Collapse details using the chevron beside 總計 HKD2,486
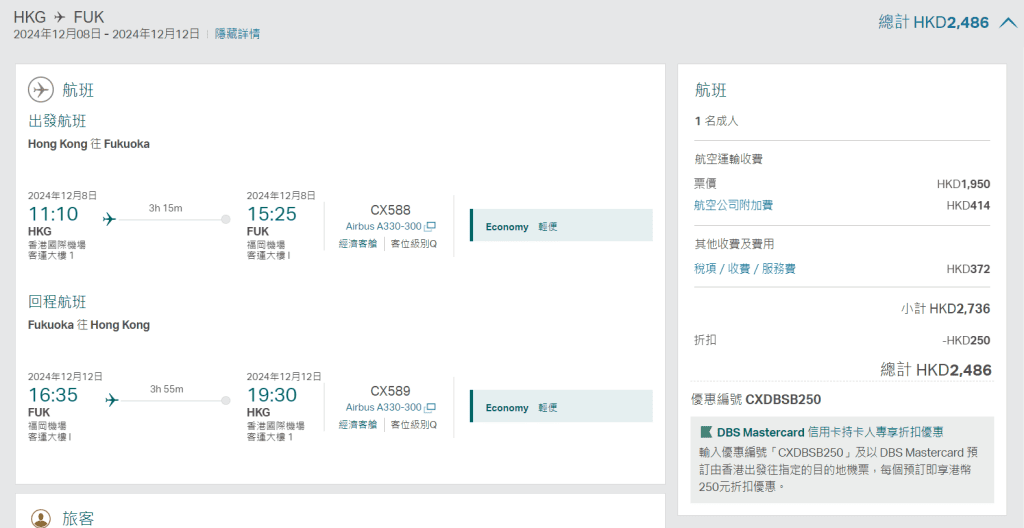1024x528 pixels. coord(1007,22)
